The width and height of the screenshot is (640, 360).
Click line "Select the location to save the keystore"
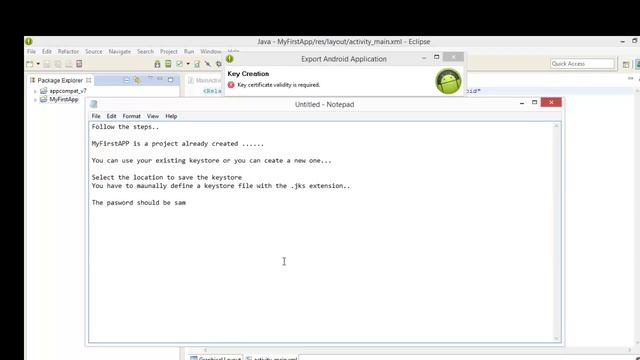[x=167, y=177]
